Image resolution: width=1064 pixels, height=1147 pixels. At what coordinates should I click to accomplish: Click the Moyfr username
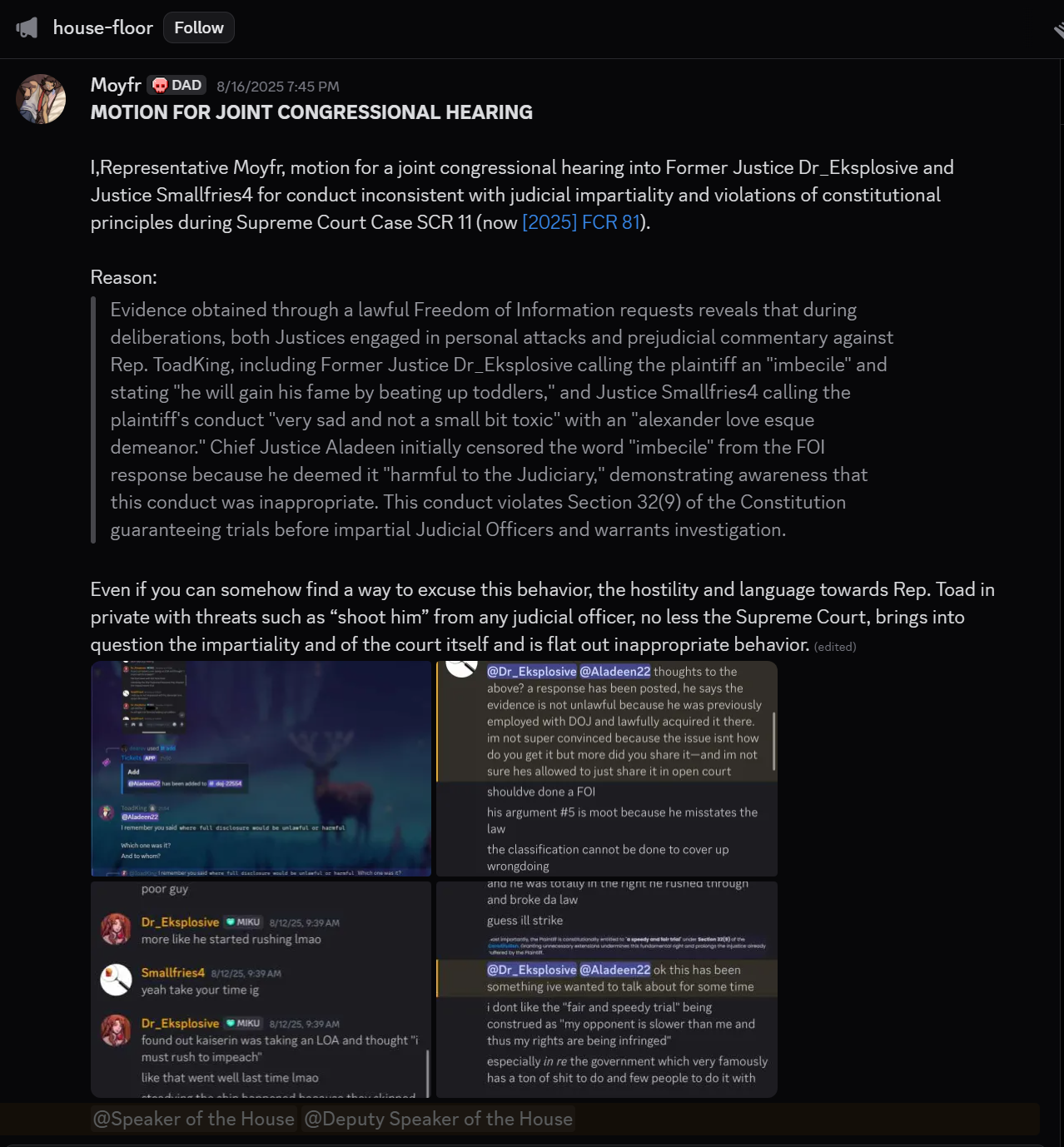(116, 85)
